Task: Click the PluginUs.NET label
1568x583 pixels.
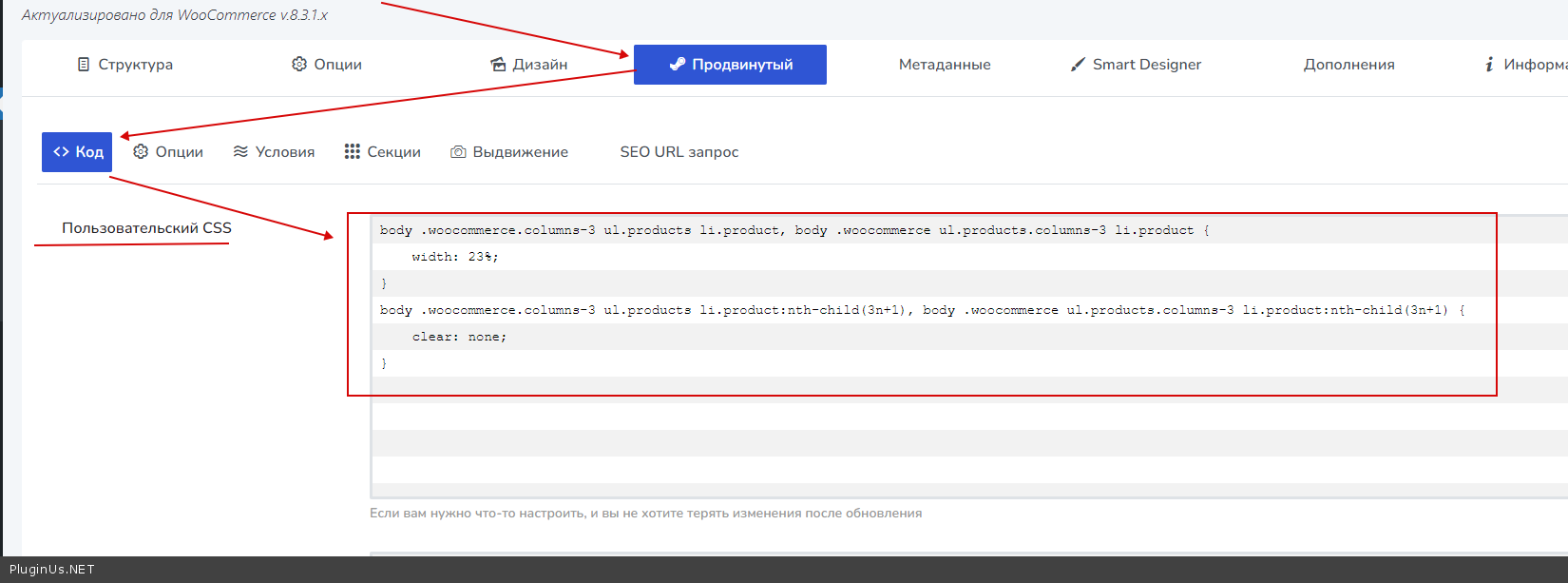Action: 52,570
